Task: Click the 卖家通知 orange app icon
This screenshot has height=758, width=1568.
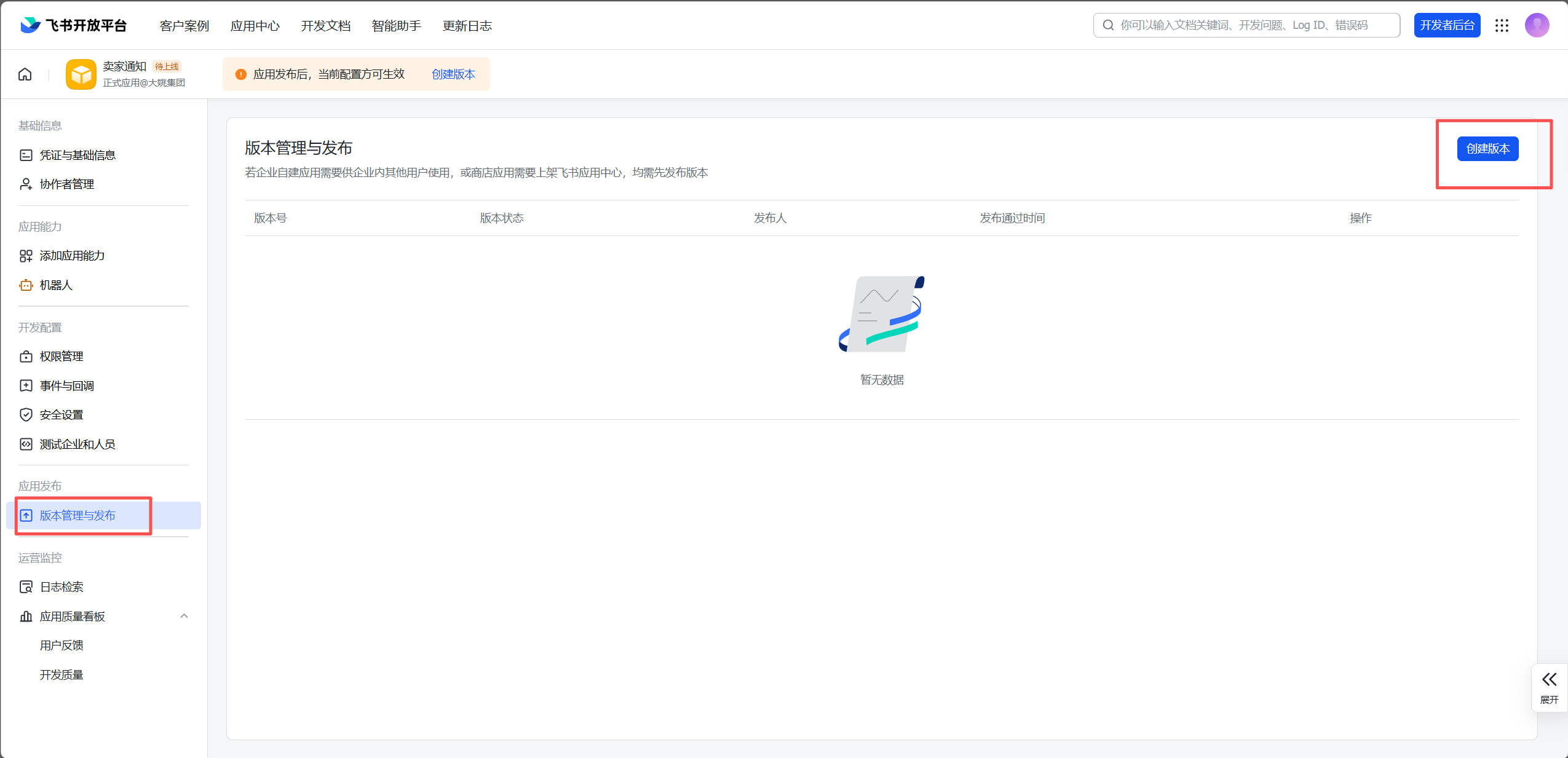Action: pyautogui.click(x=81, y=74)
